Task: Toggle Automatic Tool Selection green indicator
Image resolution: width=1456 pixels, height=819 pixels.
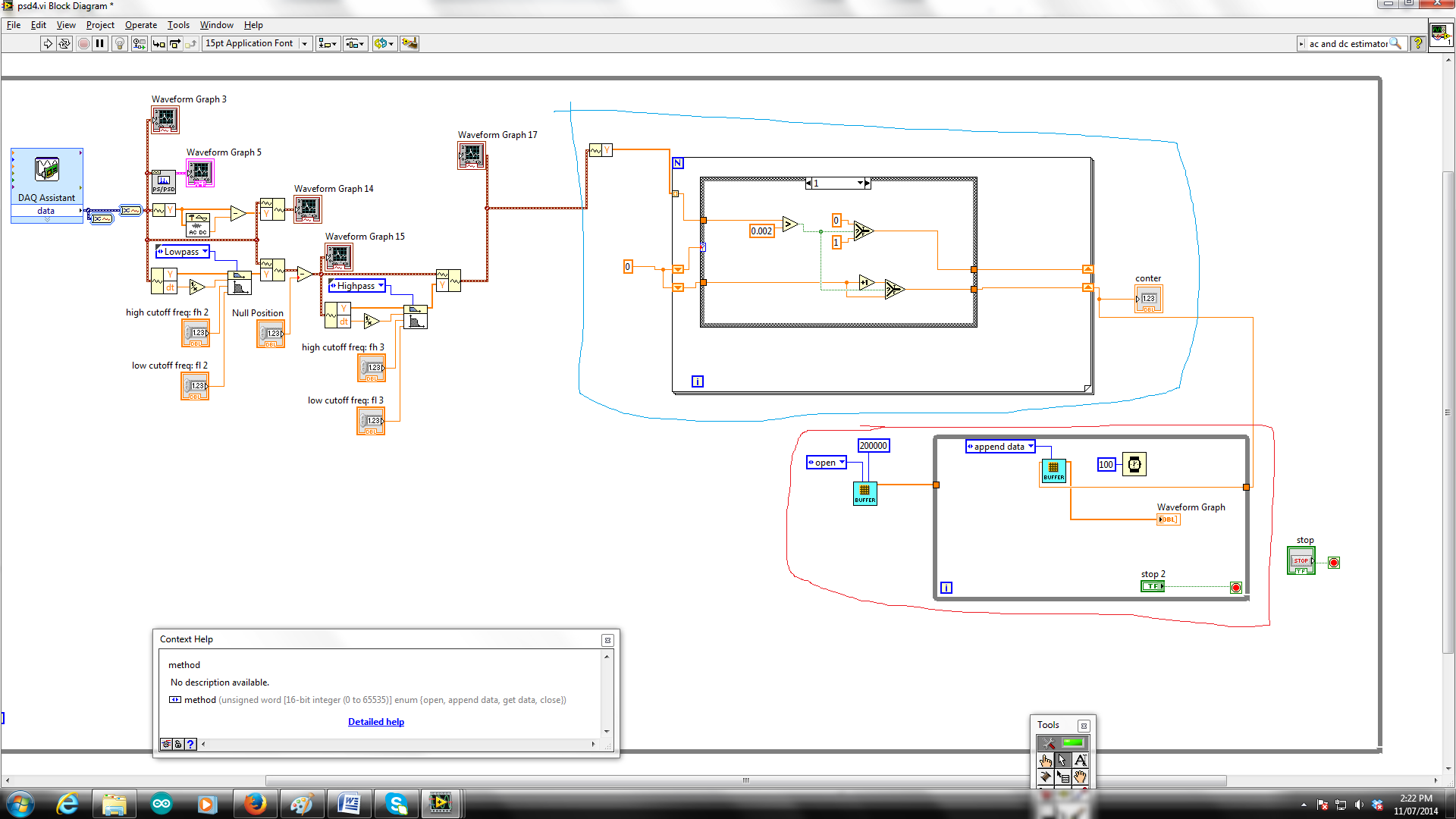Action: coord(1073,743)
